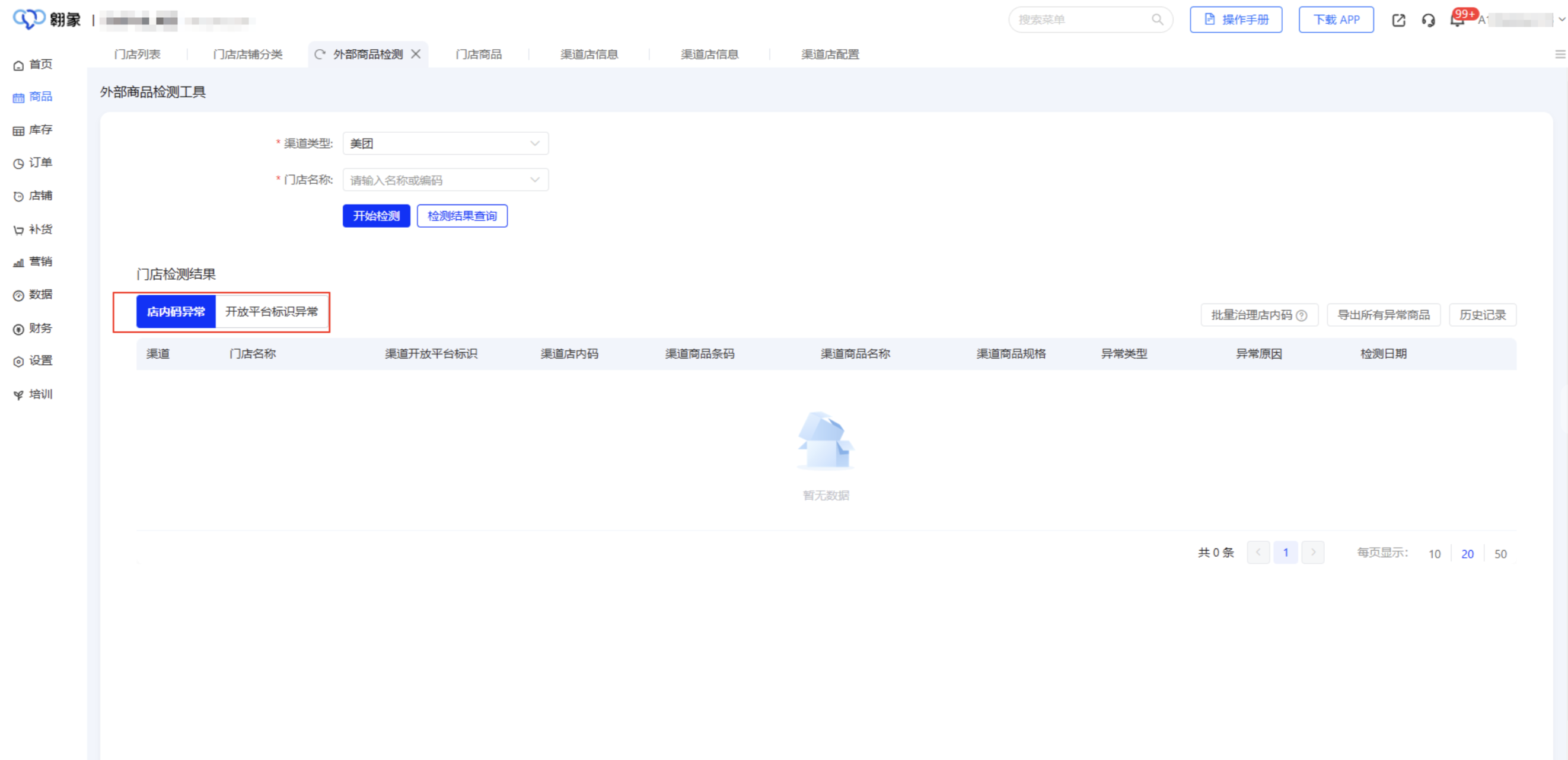Image resolution: width=1568 pixels, height=760 pixels.
Task: Click the 导出所有异常商品 export button
Action: [1384, 315]
